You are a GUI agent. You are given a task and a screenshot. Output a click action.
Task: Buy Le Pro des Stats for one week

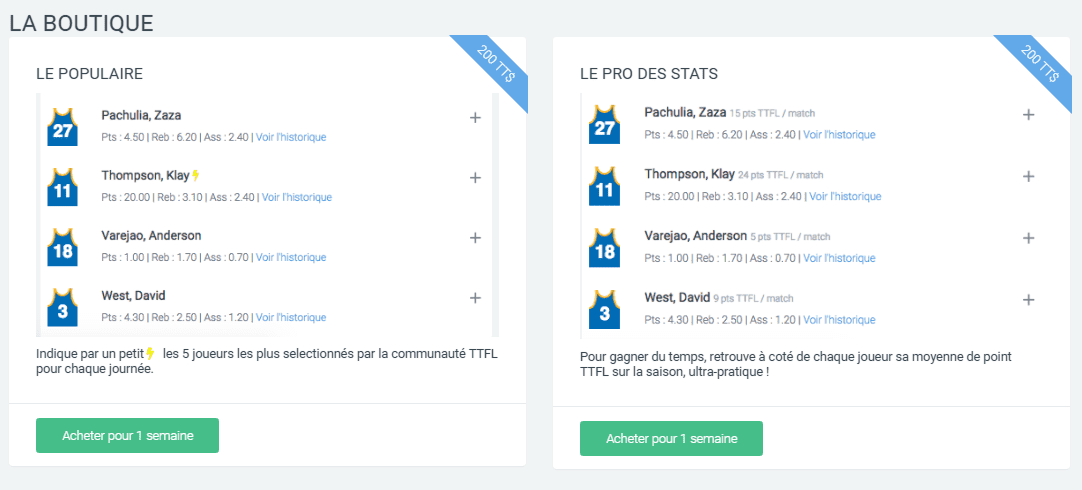pyautogui.click(x=671, y=439)
